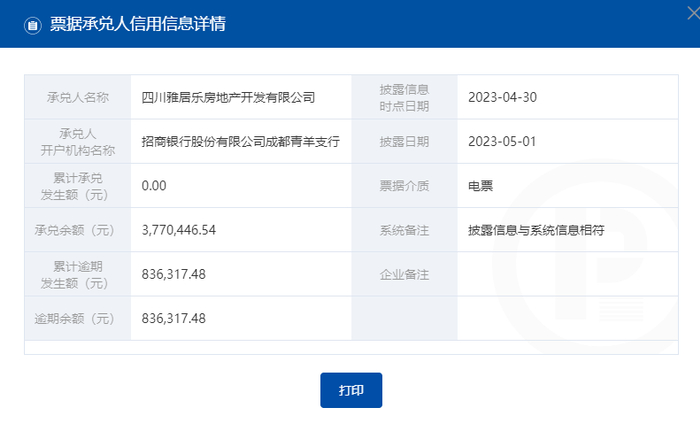The image size is (700, 431).
Task: Click the clipboard icon beside dialog title
Action: (33, 25)
